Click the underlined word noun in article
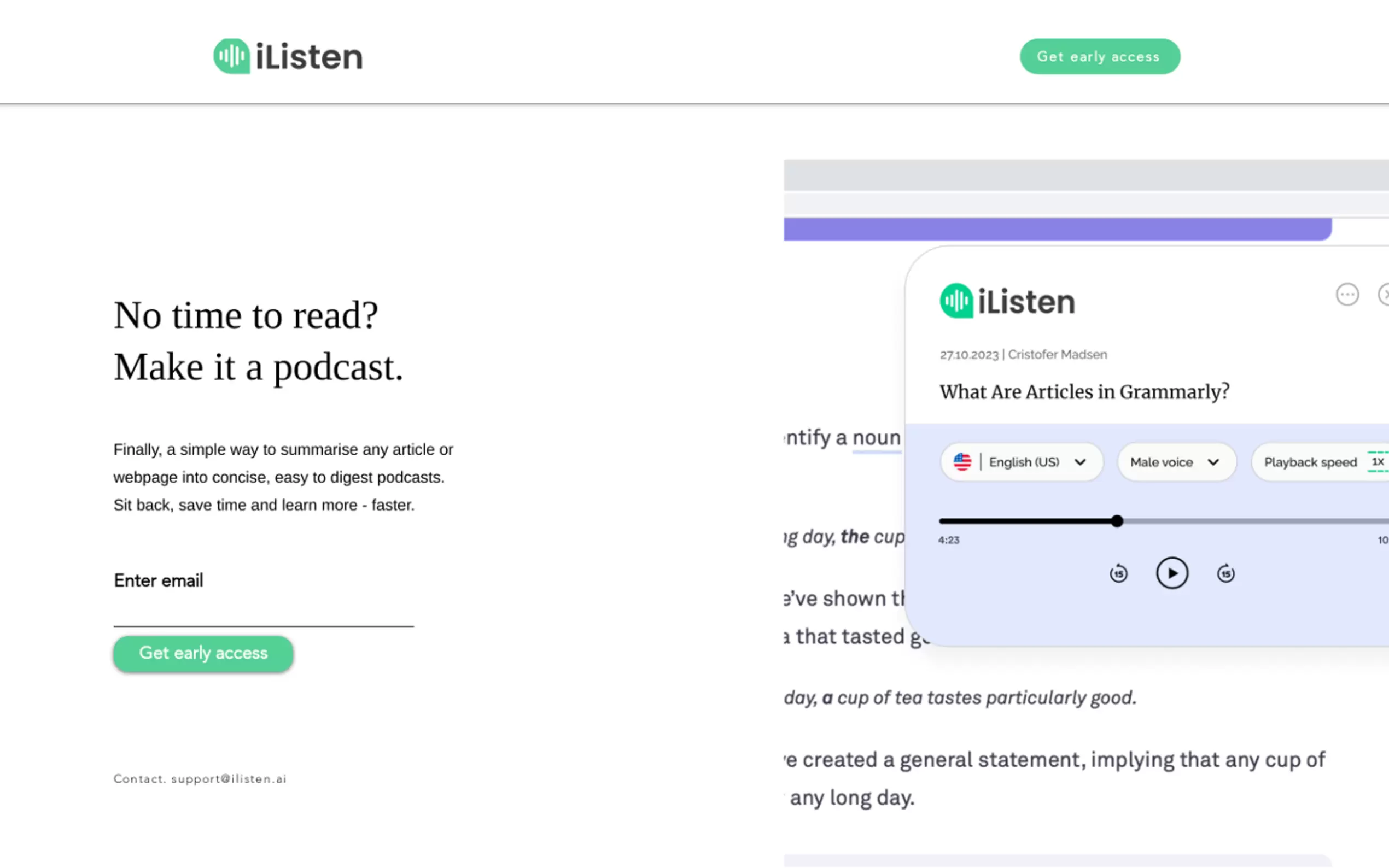Viewport: 1389px width, 868px height. pyautogui.click(x=876, y=438)
